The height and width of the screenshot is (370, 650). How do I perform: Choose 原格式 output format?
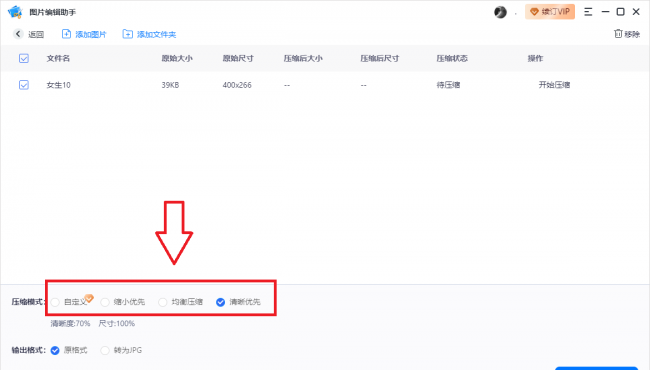click(55, 351)
